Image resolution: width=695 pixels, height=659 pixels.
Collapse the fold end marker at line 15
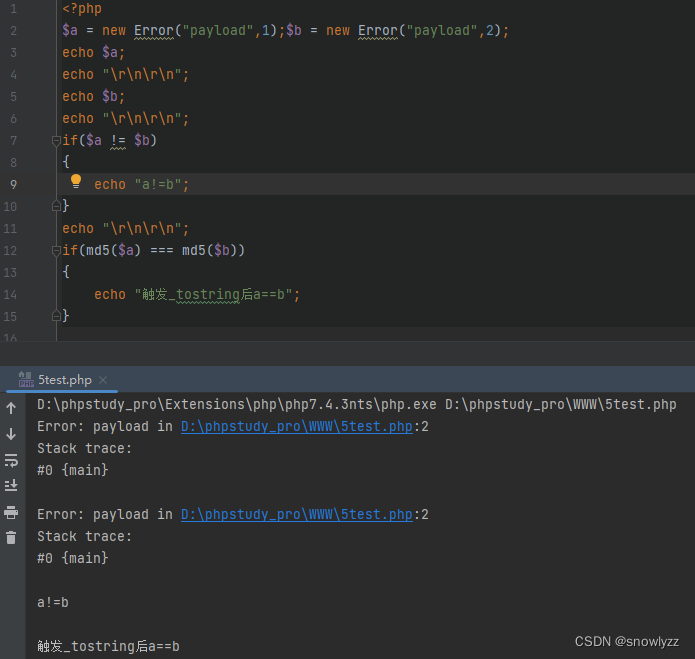pos(56,316)
